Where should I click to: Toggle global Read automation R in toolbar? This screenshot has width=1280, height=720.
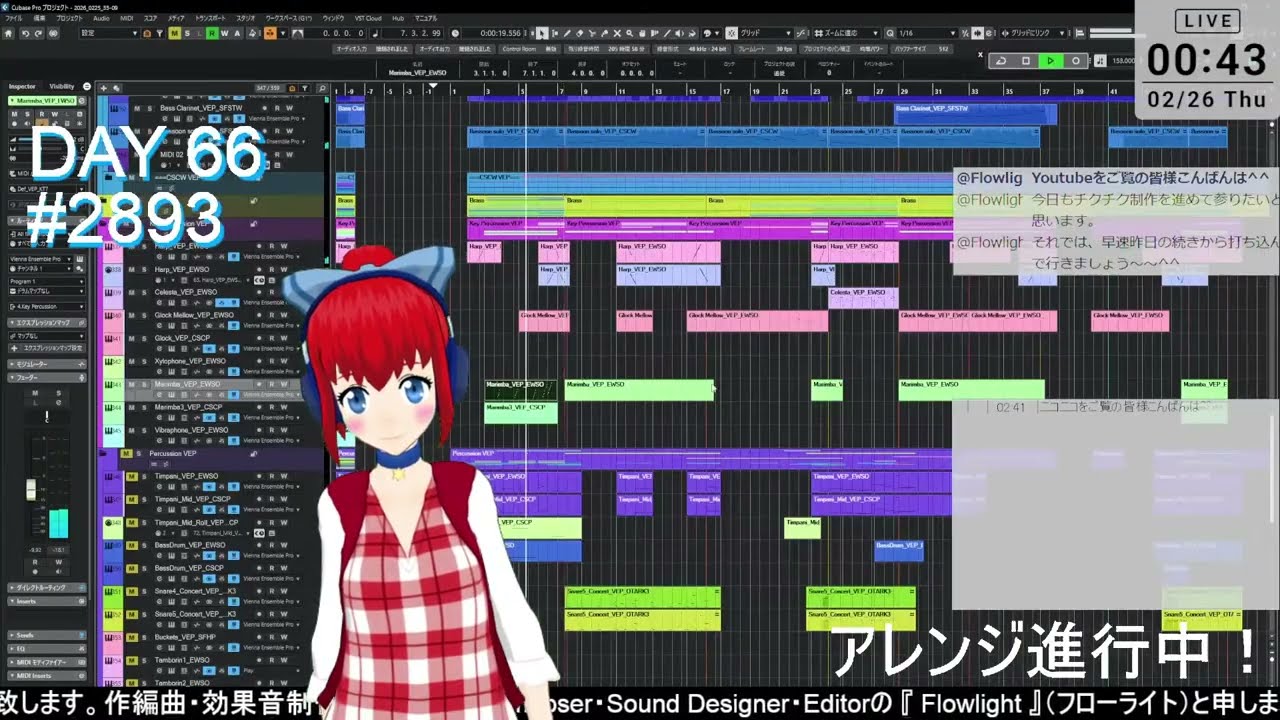[x=212, y=33]
